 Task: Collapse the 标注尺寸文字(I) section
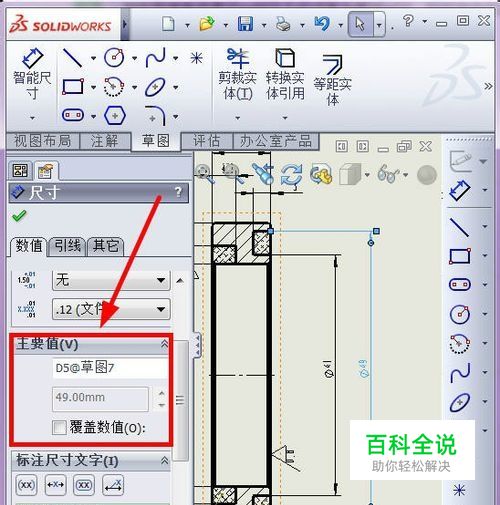click(164, 461)
